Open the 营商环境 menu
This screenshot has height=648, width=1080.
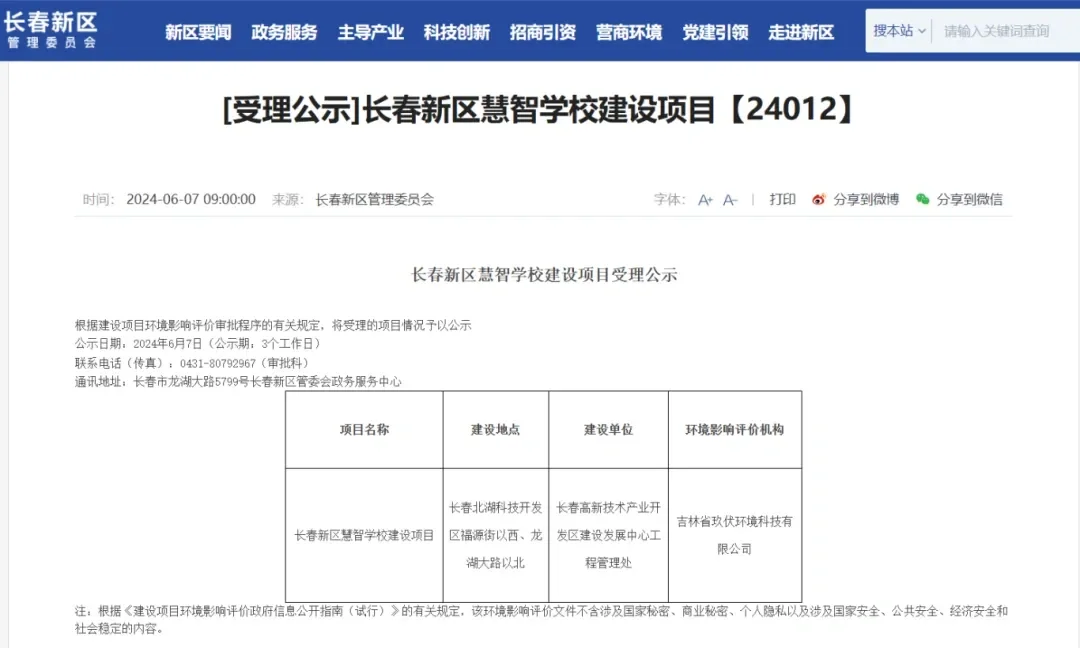(x=629, y=32)
